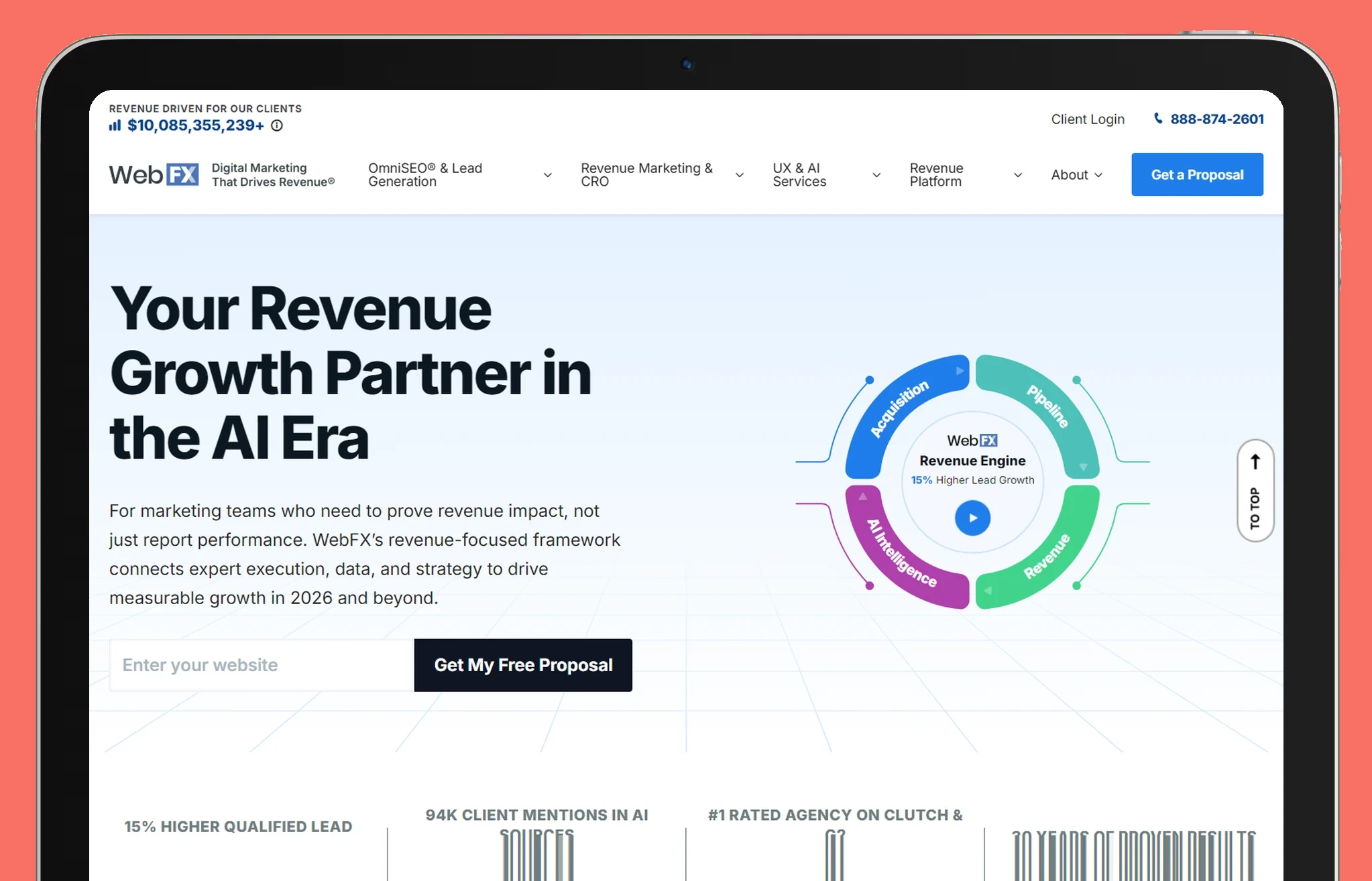The width and height of the screenshot is (1372, 881).
Task: Select the AI Intelligence wheel segment
Action: [x=901, y=552]
